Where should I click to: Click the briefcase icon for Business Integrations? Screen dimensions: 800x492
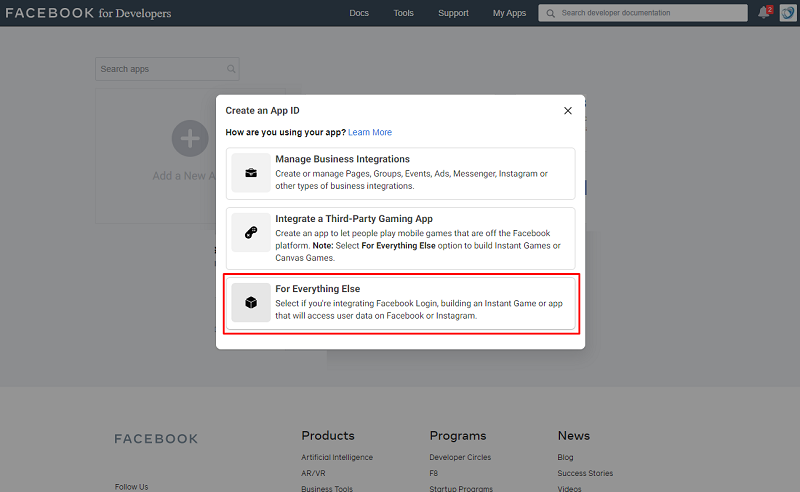pyautogui.click(x=251, y=173)
